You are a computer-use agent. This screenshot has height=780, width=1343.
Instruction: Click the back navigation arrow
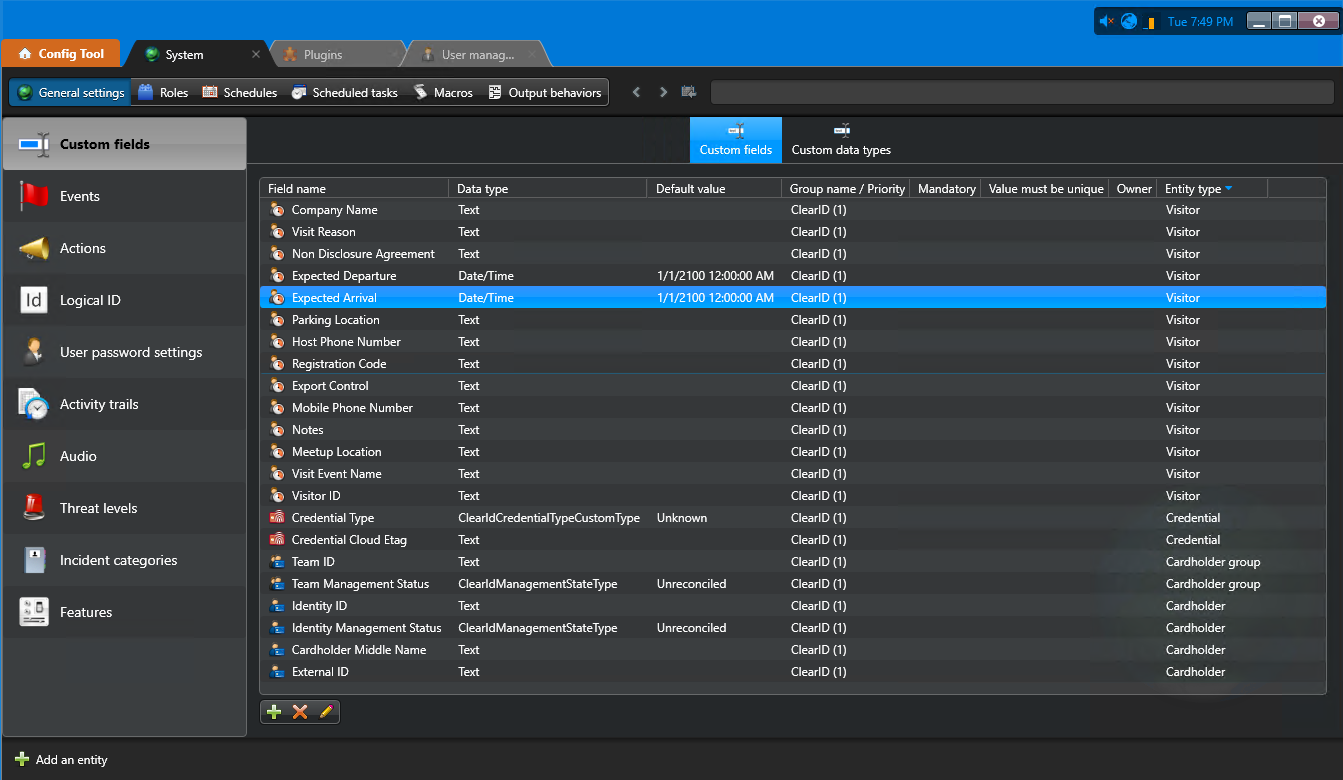(x=636, y=91)
